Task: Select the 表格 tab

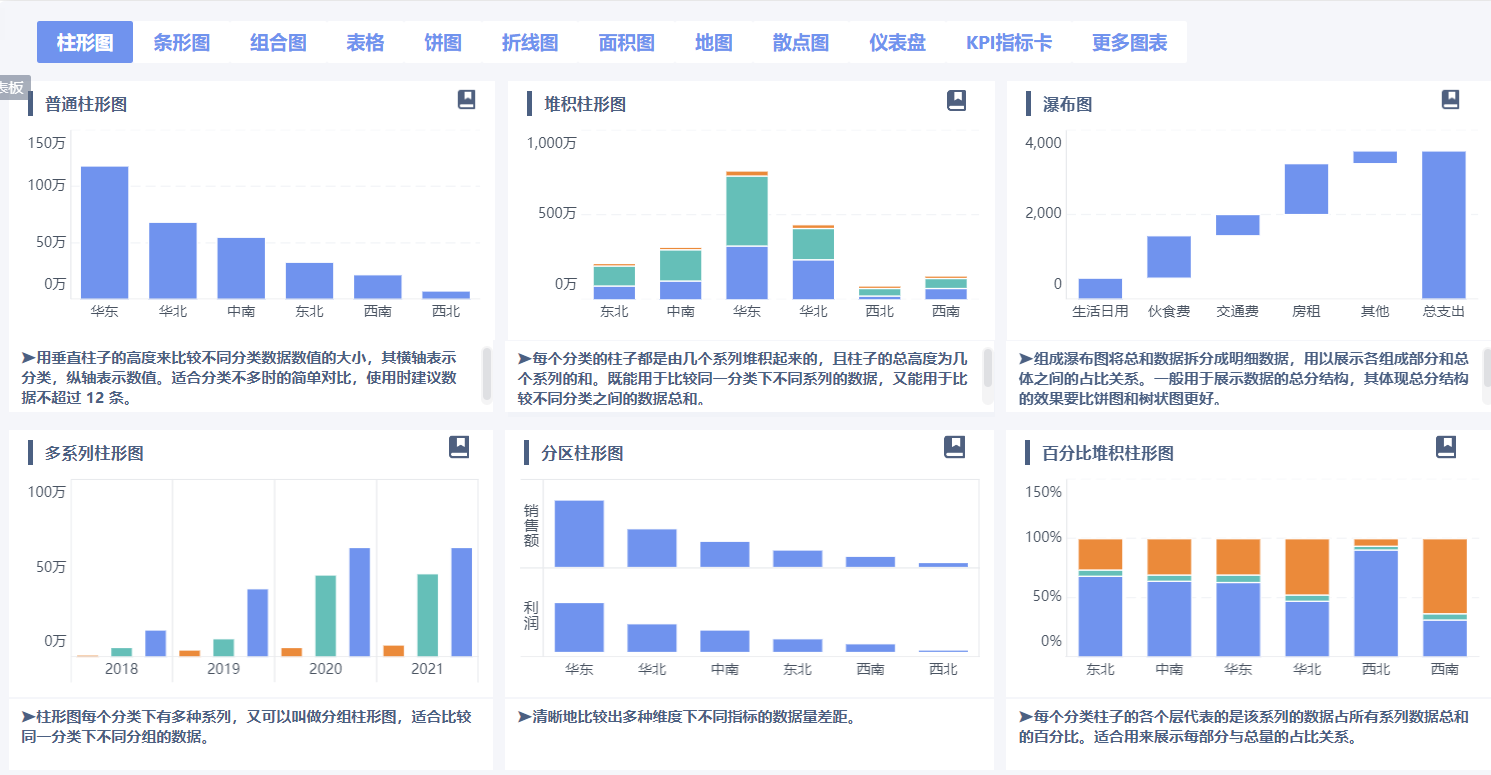Action: pos(364,43)
